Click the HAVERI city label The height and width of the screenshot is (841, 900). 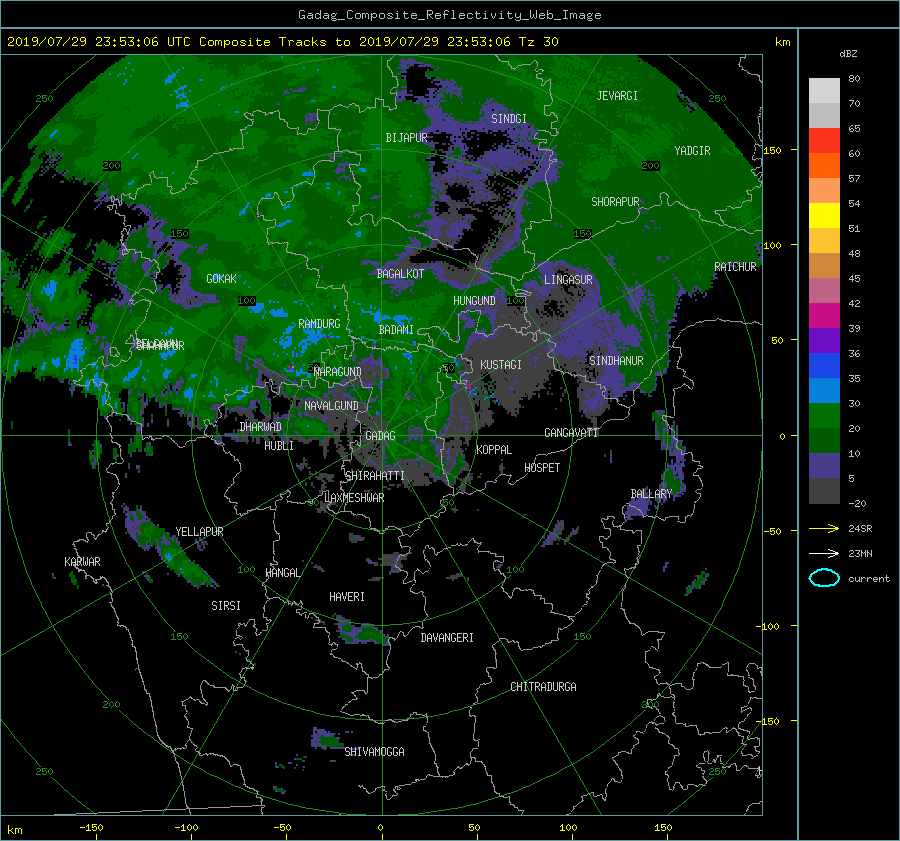point(347,597)
